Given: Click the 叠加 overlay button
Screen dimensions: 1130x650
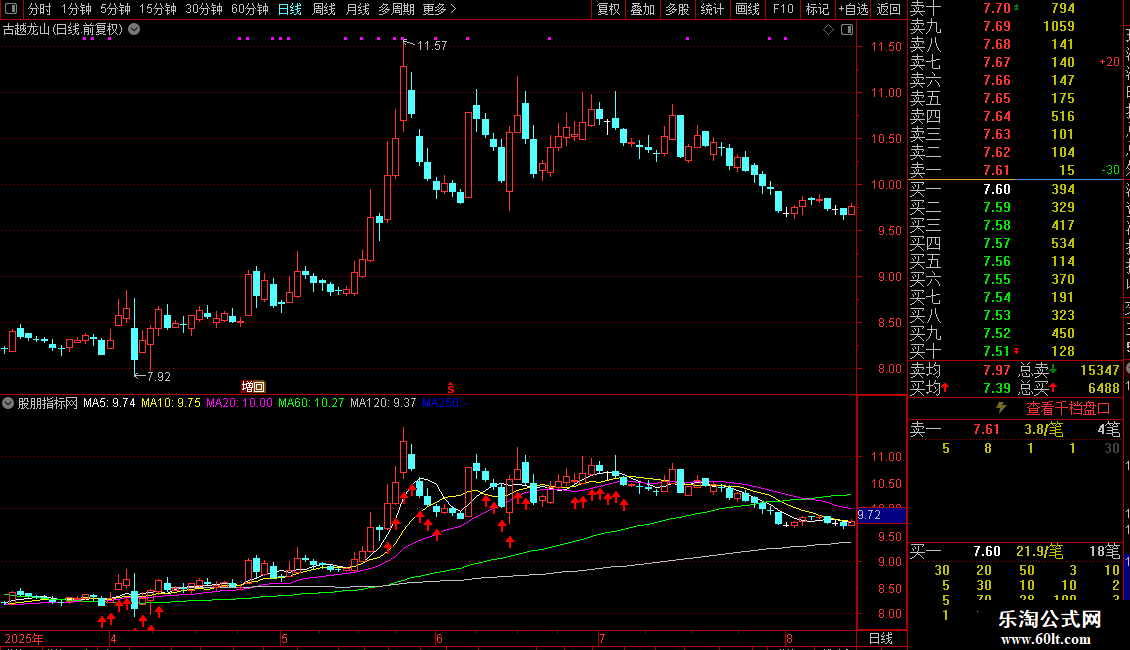Looking at the screenshot, I should point(643,9).
